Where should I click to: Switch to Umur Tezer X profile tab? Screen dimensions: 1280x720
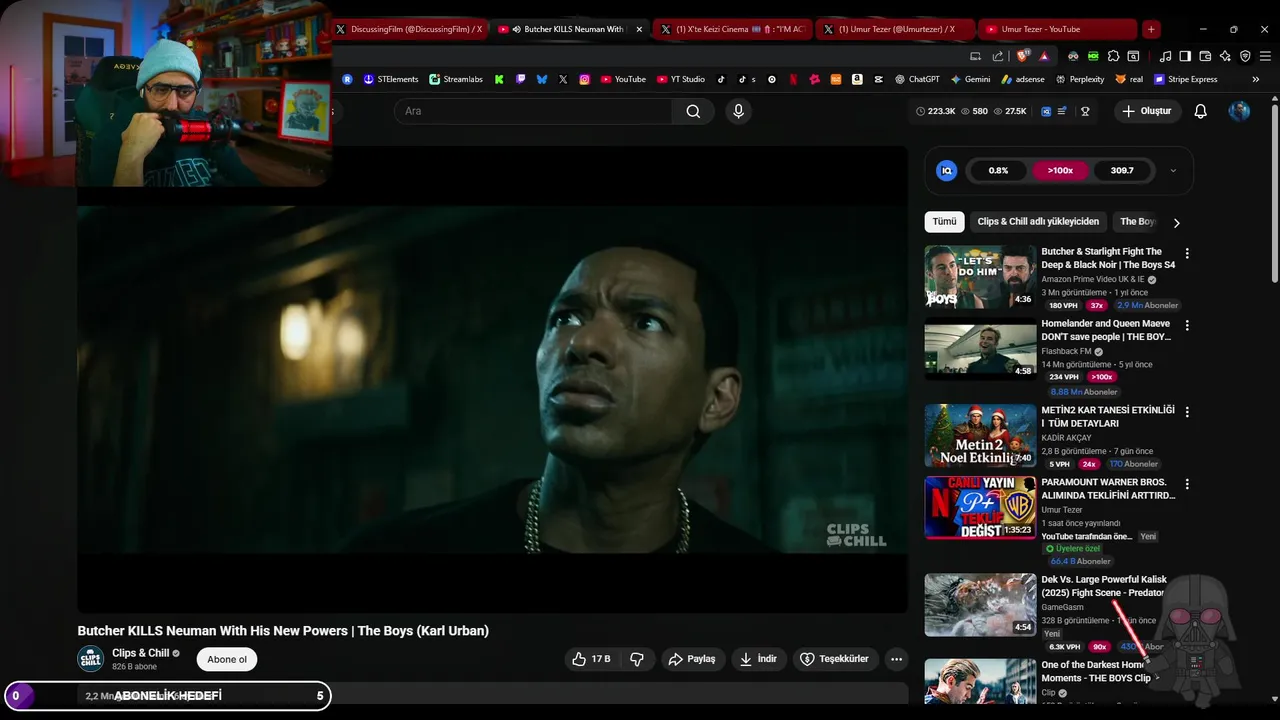click(x=894, y=29)
